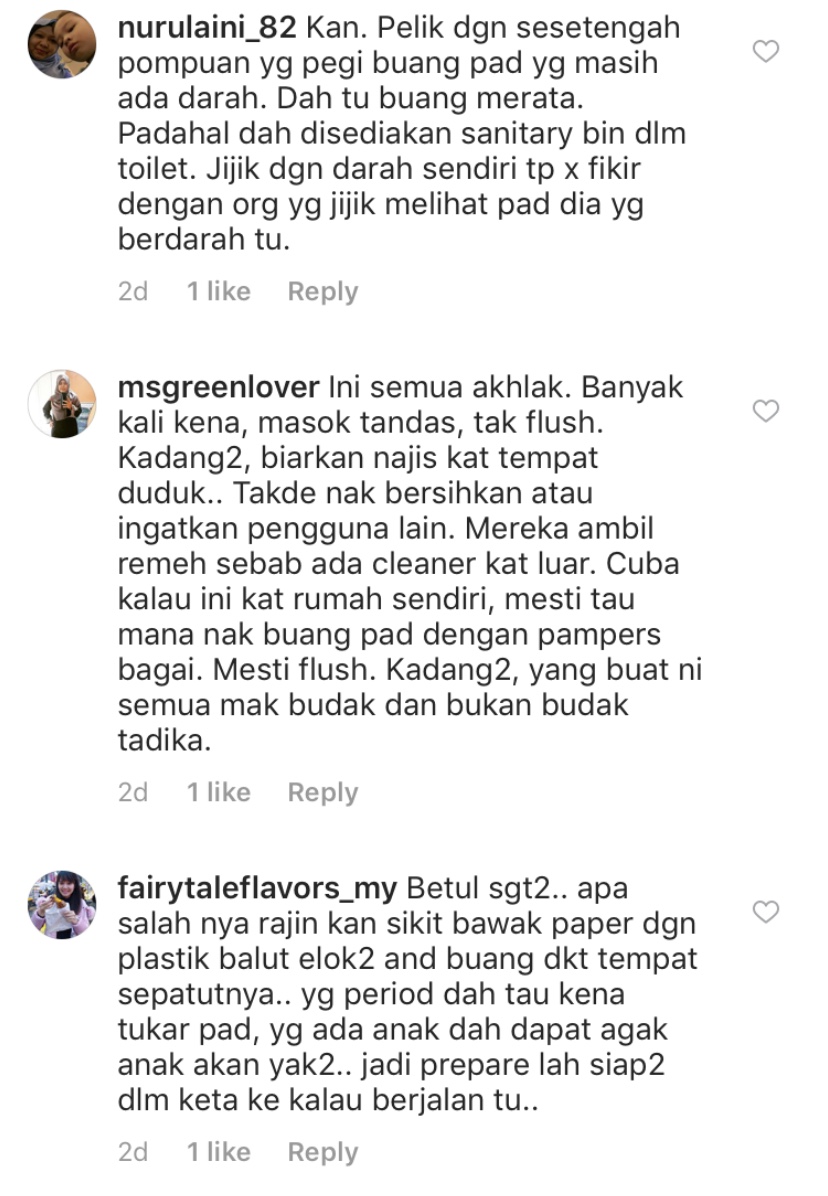Open msgreenlover's profile picture

point(62,404)
